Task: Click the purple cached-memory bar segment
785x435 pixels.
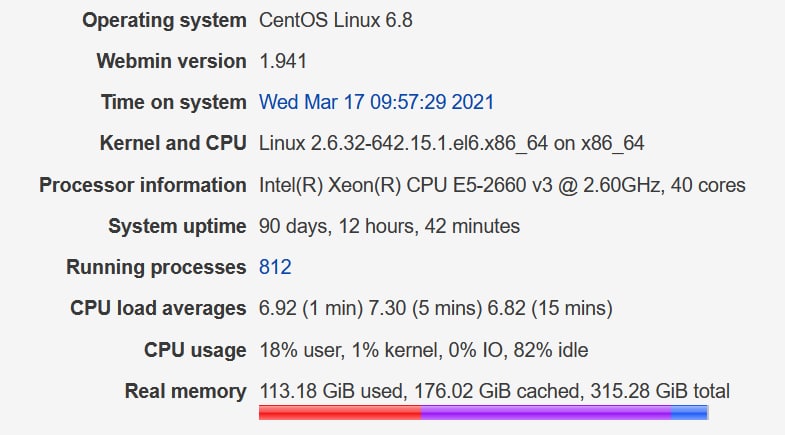Action: tap(546, 412)
